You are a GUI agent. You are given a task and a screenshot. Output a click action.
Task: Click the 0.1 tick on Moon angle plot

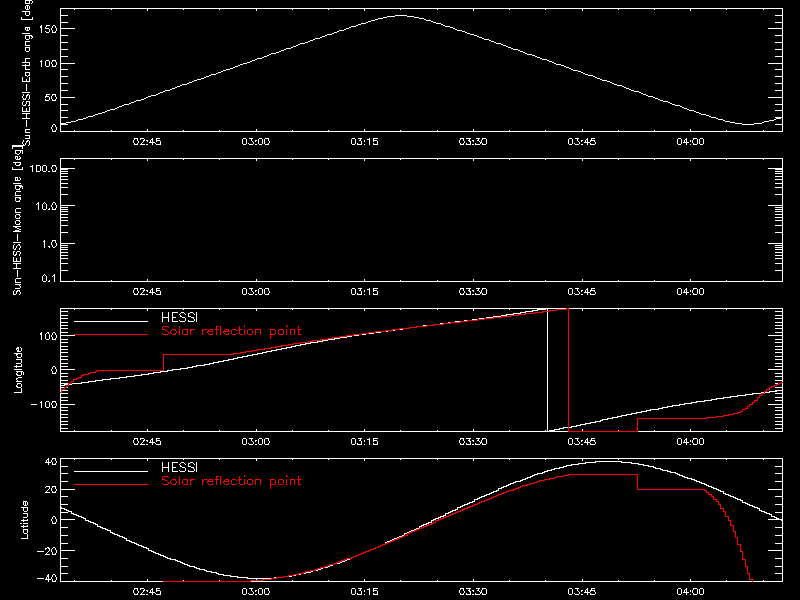click(x=49, y=279)
